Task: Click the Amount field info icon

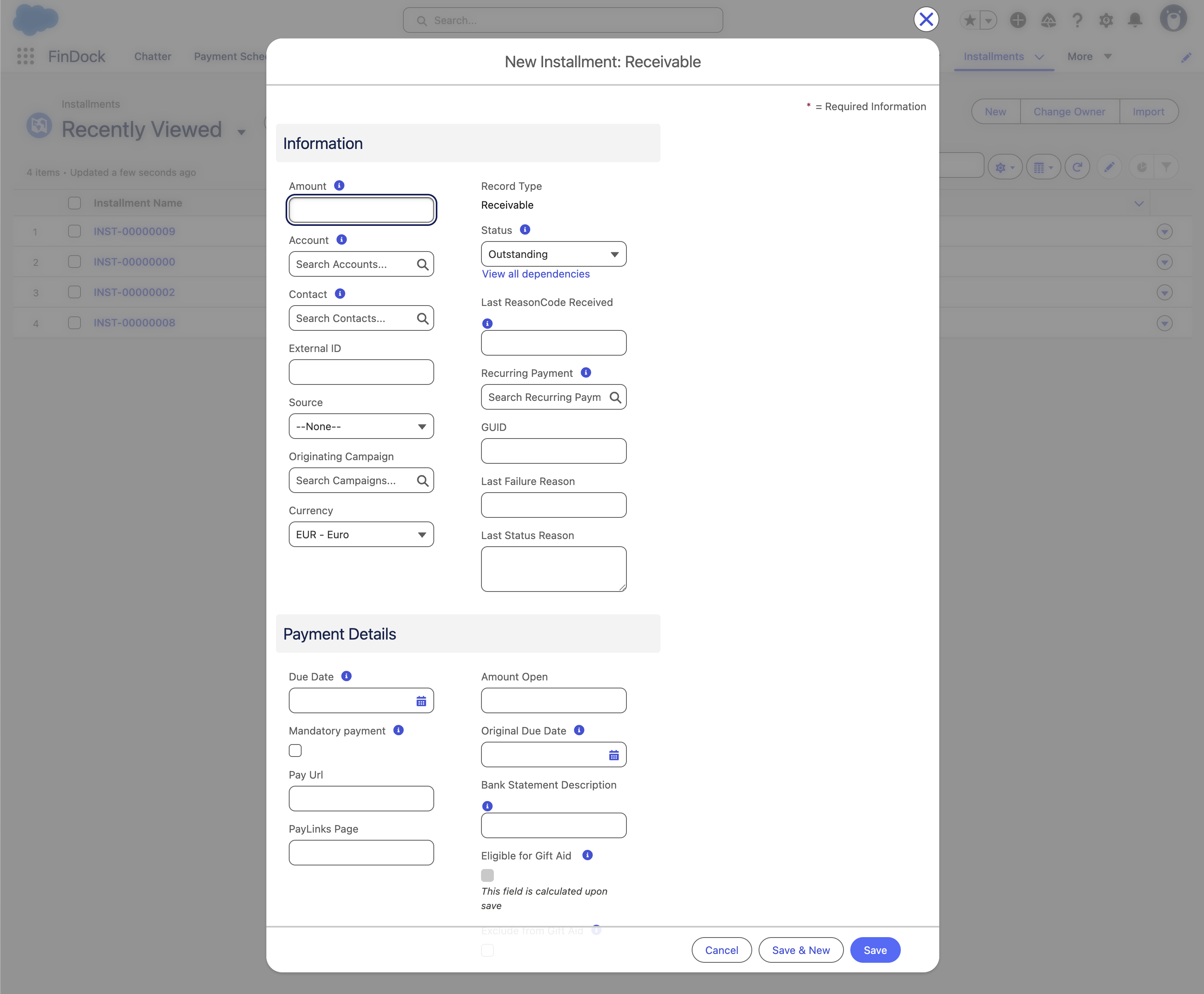Action: click(x=339, y=185)
